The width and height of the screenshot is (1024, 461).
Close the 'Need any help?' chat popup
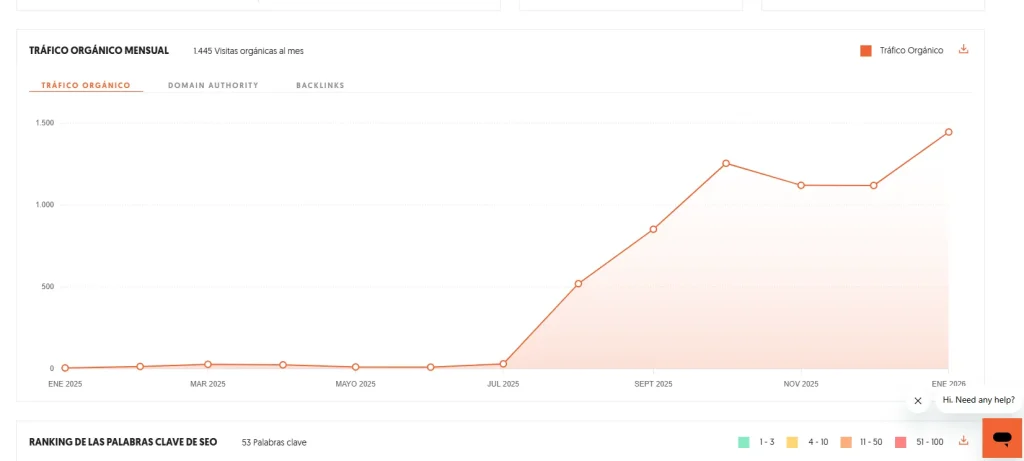(918, 401)
